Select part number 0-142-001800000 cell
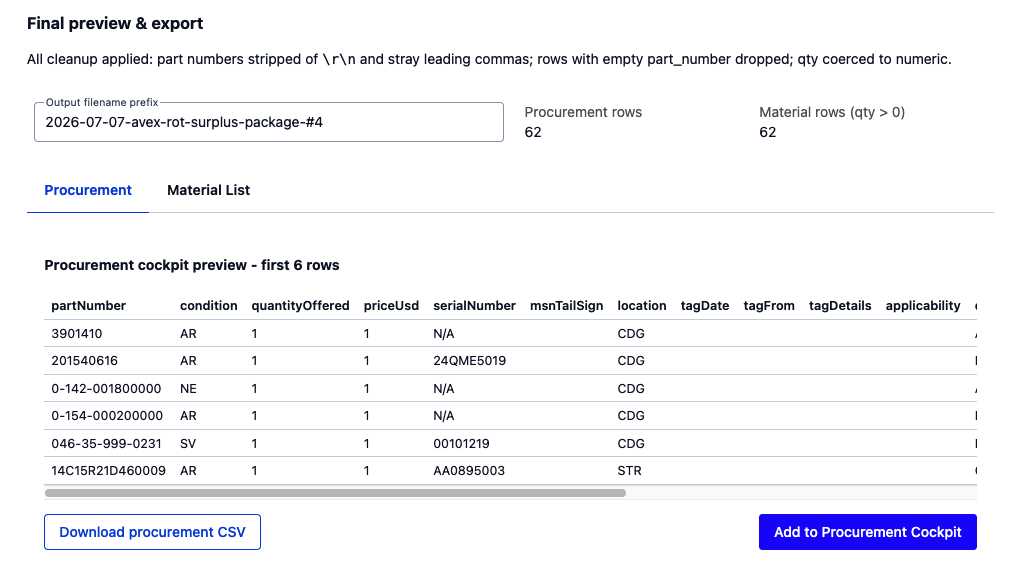The image size is (1021, 578). (x=106, y=389)
